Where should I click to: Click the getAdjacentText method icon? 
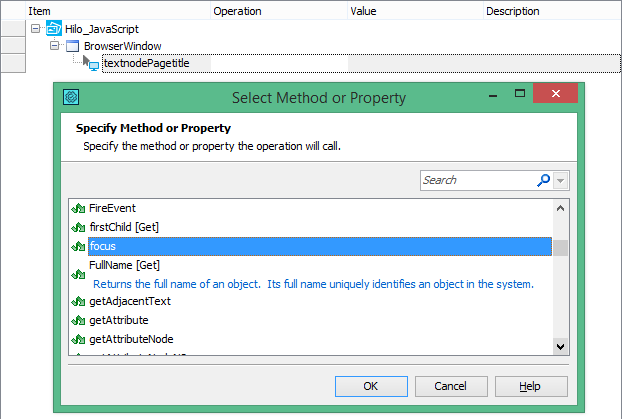(x=77, y=301)
